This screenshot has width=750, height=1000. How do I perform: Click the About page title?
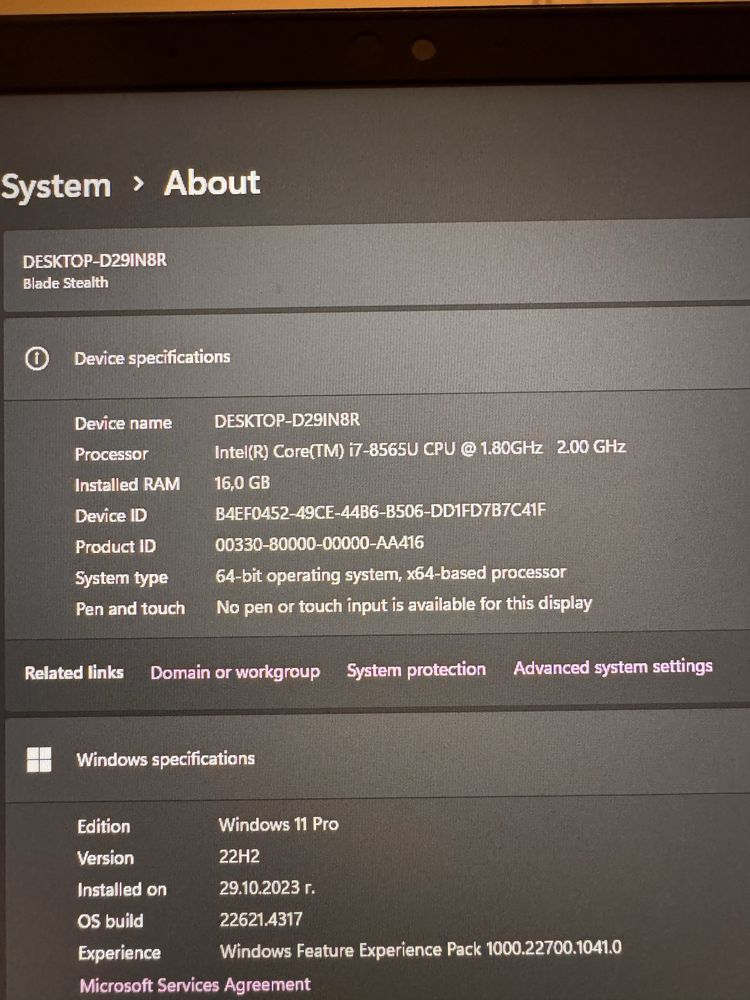click(x=212, y=183)
